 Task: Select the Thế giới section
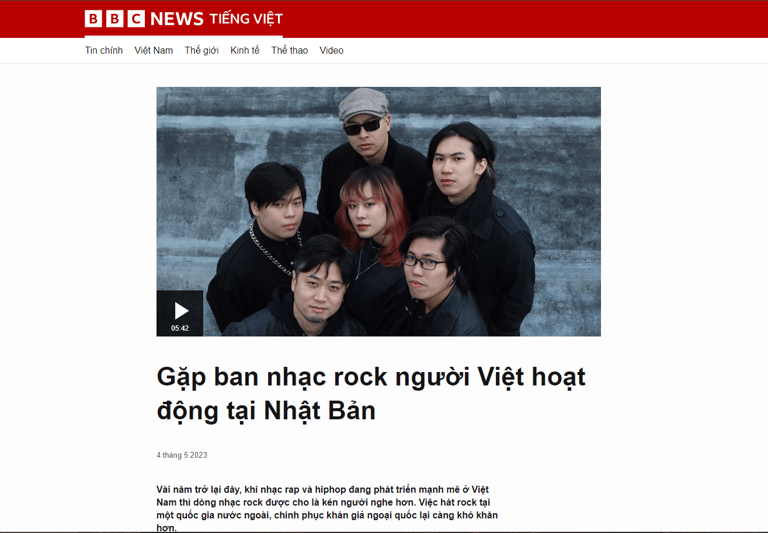(201, 50)
